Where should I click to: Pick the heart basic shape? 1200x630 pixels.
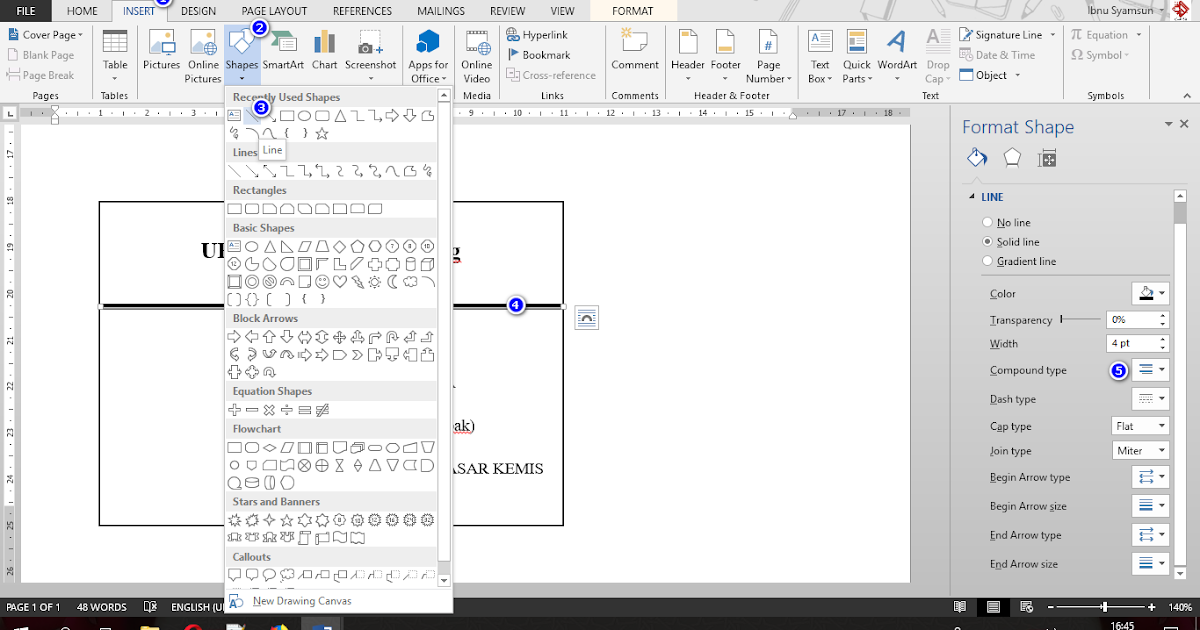tap(340, 282)
